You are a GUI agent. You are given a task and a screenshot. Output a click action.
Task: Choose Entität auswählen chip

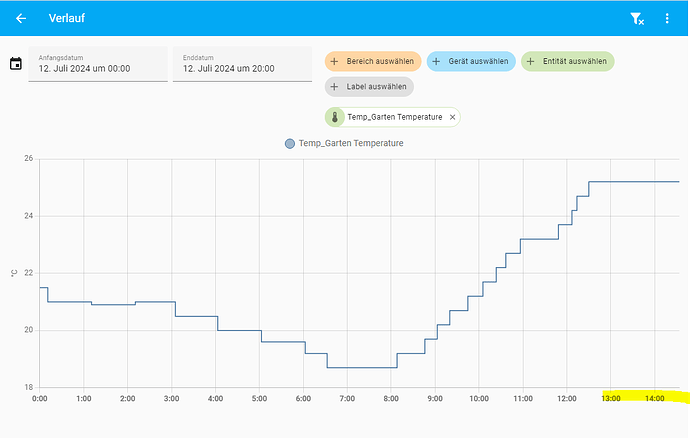pos(568,61)
